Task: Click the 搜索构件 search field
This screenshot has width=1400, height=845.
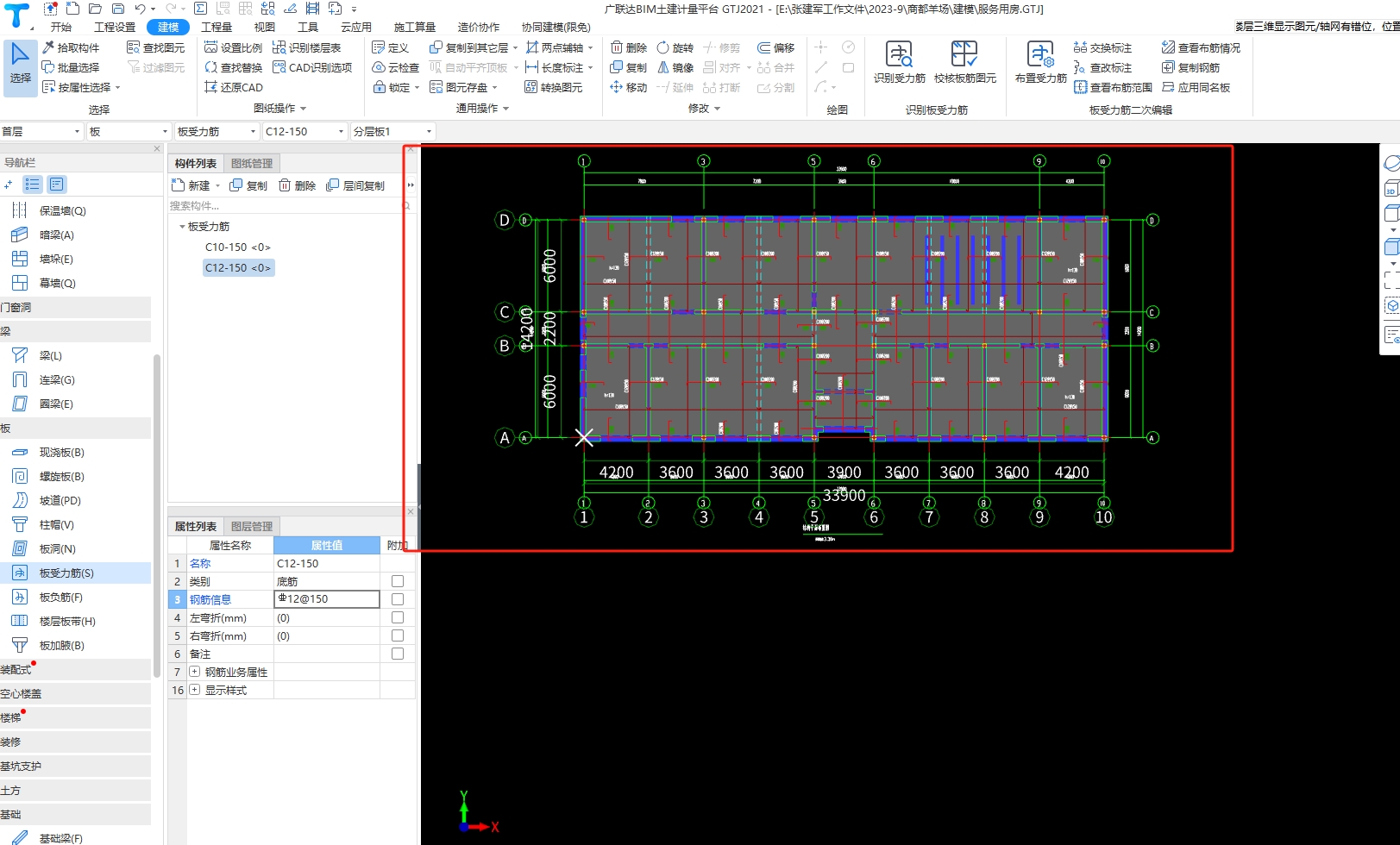Action: pos(286,205)
